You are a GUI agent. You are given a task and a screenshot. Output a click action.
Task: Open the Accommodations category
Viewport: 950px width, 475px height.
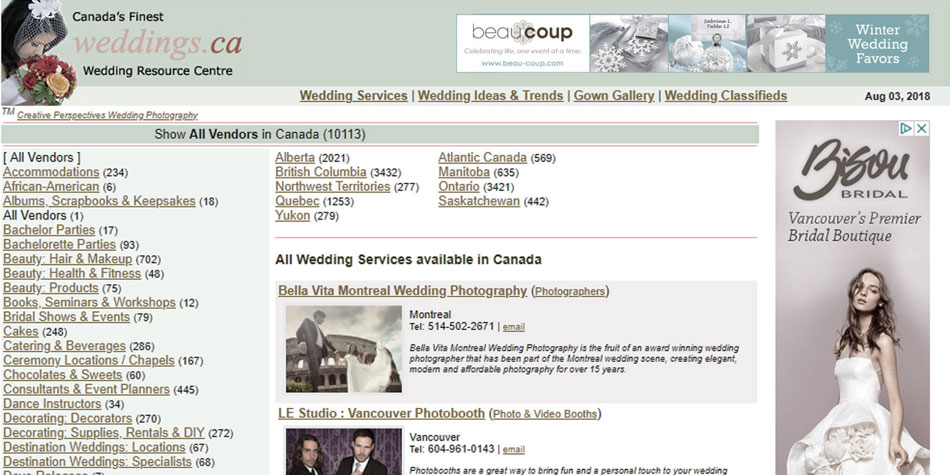point(51,172)
